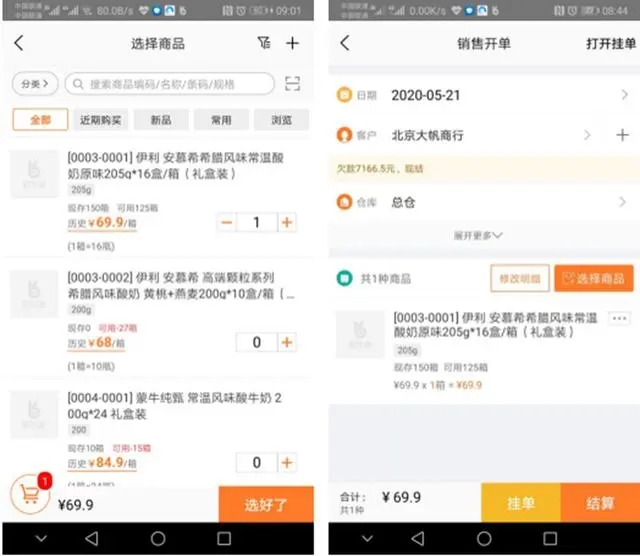Increase quantity of product 0003-0001
Viewport: 640px width, 556px height.
(287, 222)
